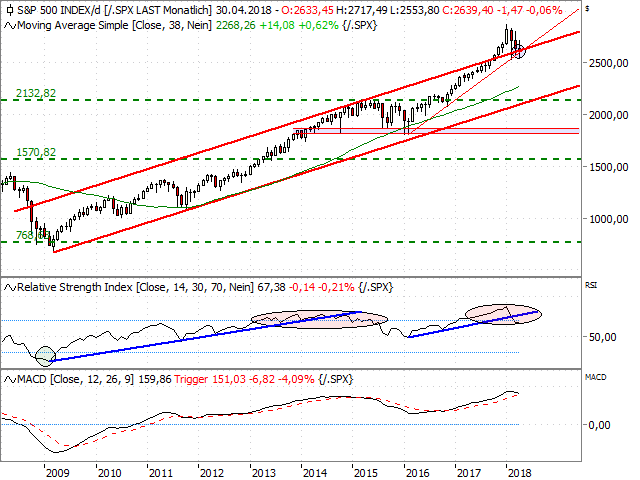This screenshot has width=640, height=480.
Task: Click the 1000,00 price axis label
Action: 608,219
